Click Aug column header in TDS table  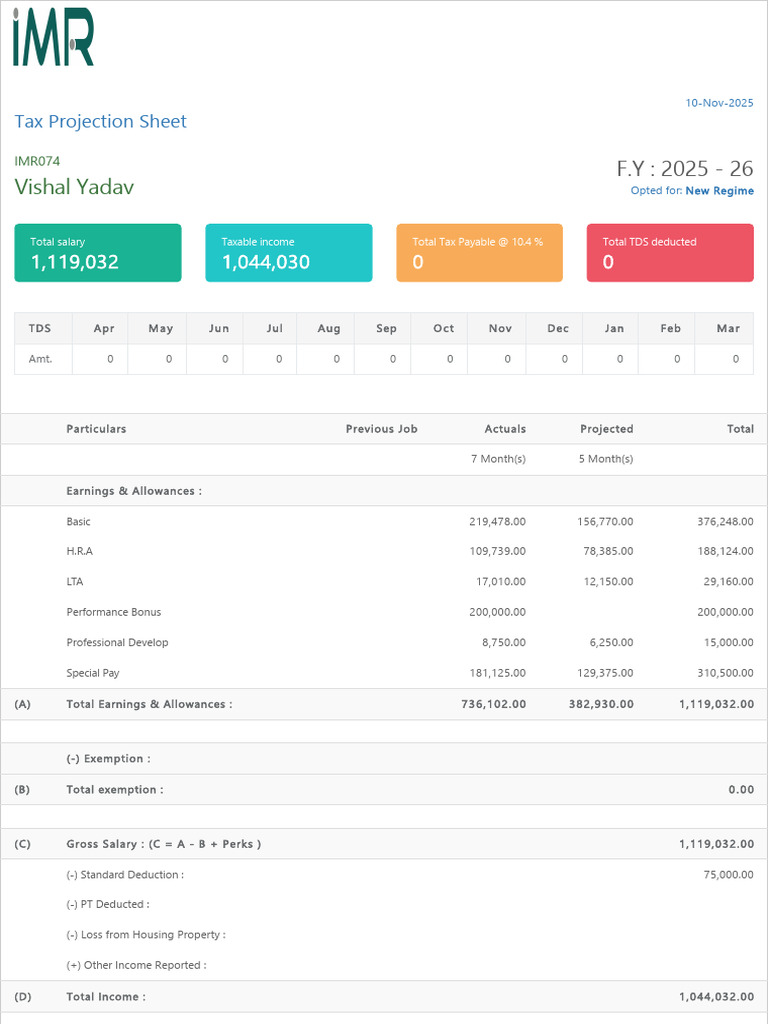(x=326, y=328)
